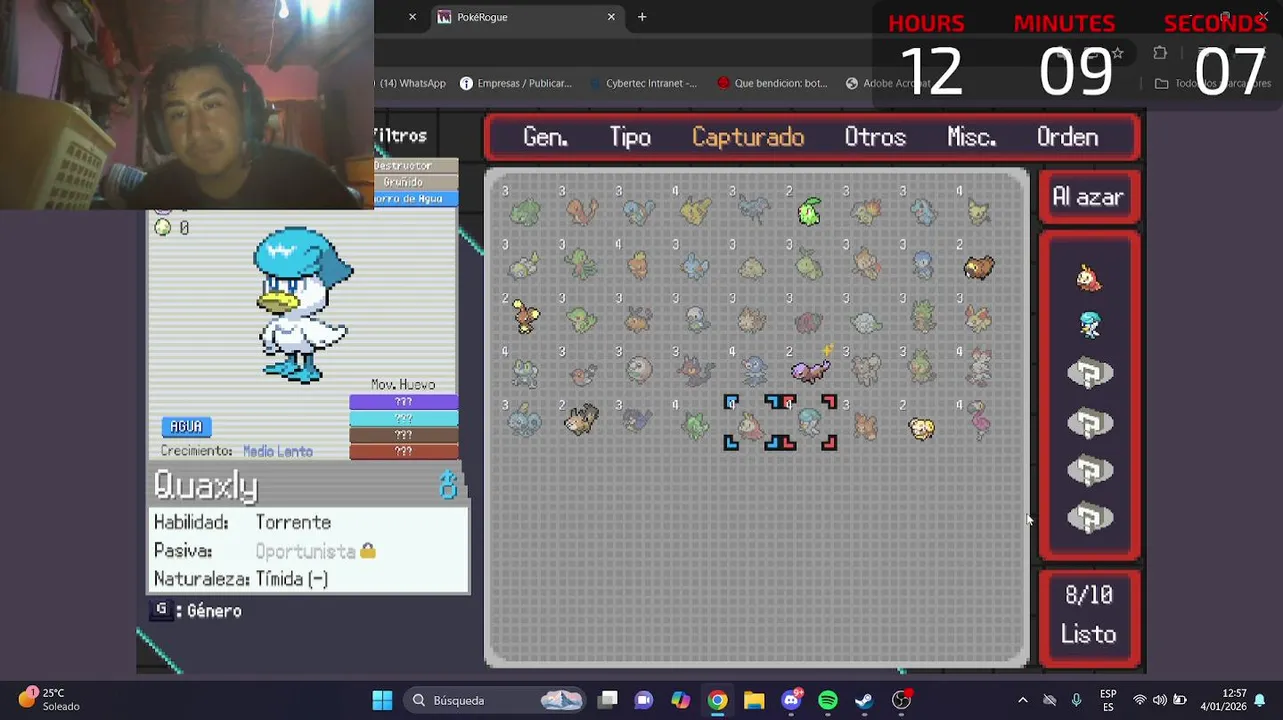The height and width of the screenshot is (720, 1283).
Task: Choose Piplup in the starter grid
Action: 923,265
